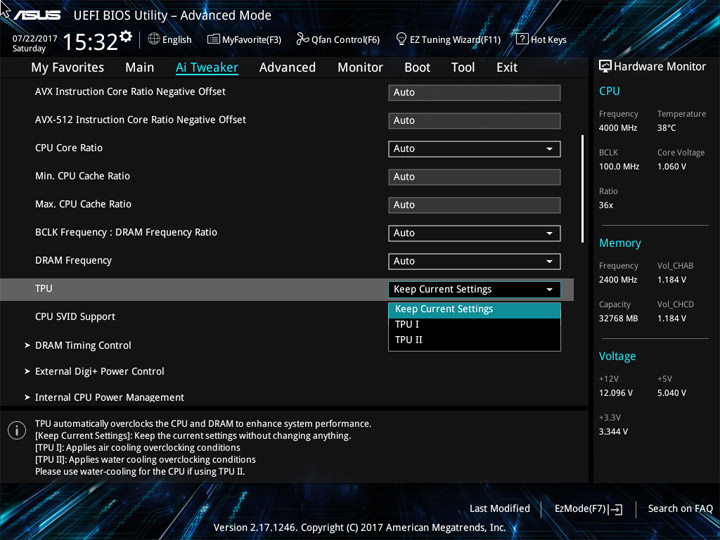
Task: Click the info icon beside TPU description
Action: tap(17, 430)
